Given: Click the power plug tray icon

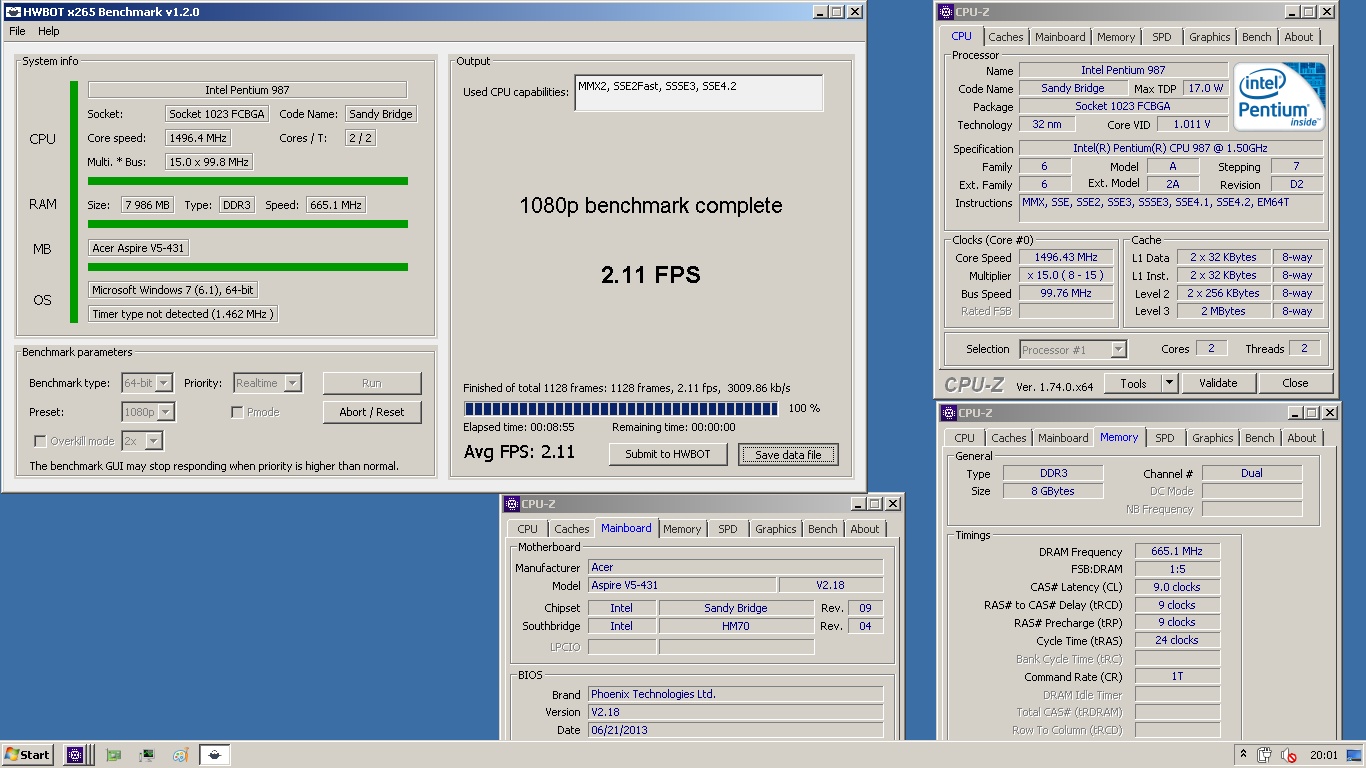Looking at the screenshot, I should tap(1265, 755).
